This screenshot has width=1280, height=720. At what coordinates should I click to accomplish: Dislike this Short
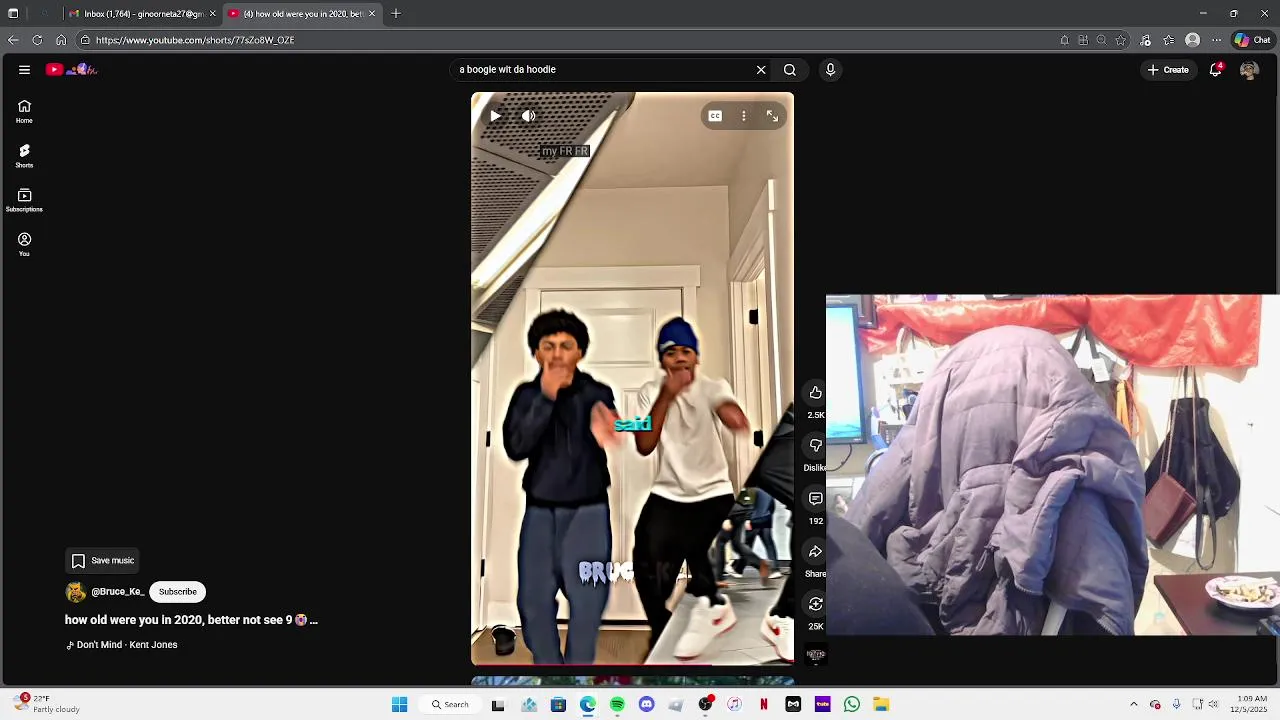pos(816,446)
